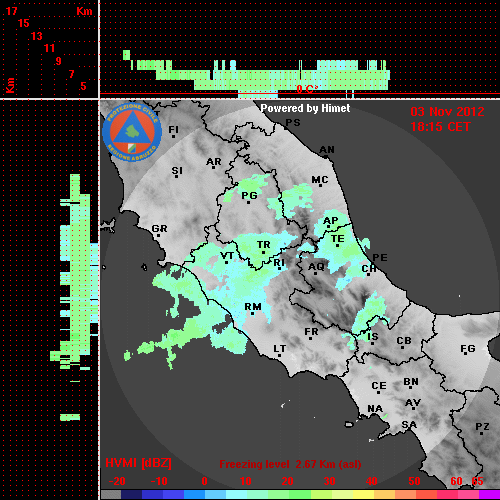
Task: Select the yellow swatch on dBZ color bar
Action: (363, 495)
